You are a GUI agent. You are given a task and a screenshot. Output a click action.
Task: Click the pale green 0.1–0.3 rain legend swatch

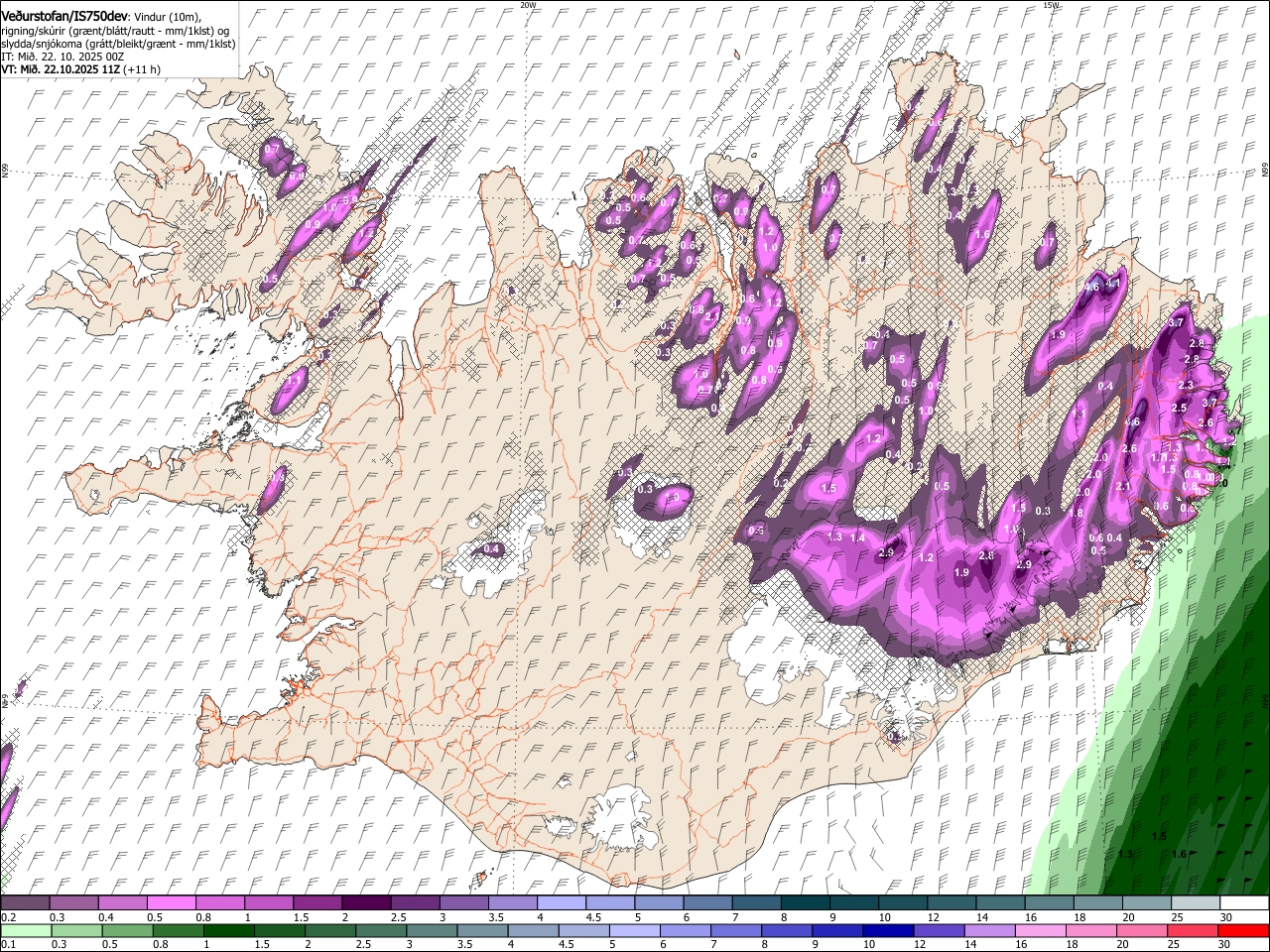25,930
